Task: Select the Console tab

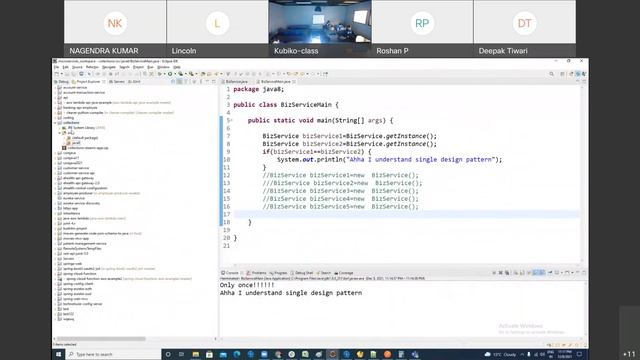Action: (x=230, y=273)
